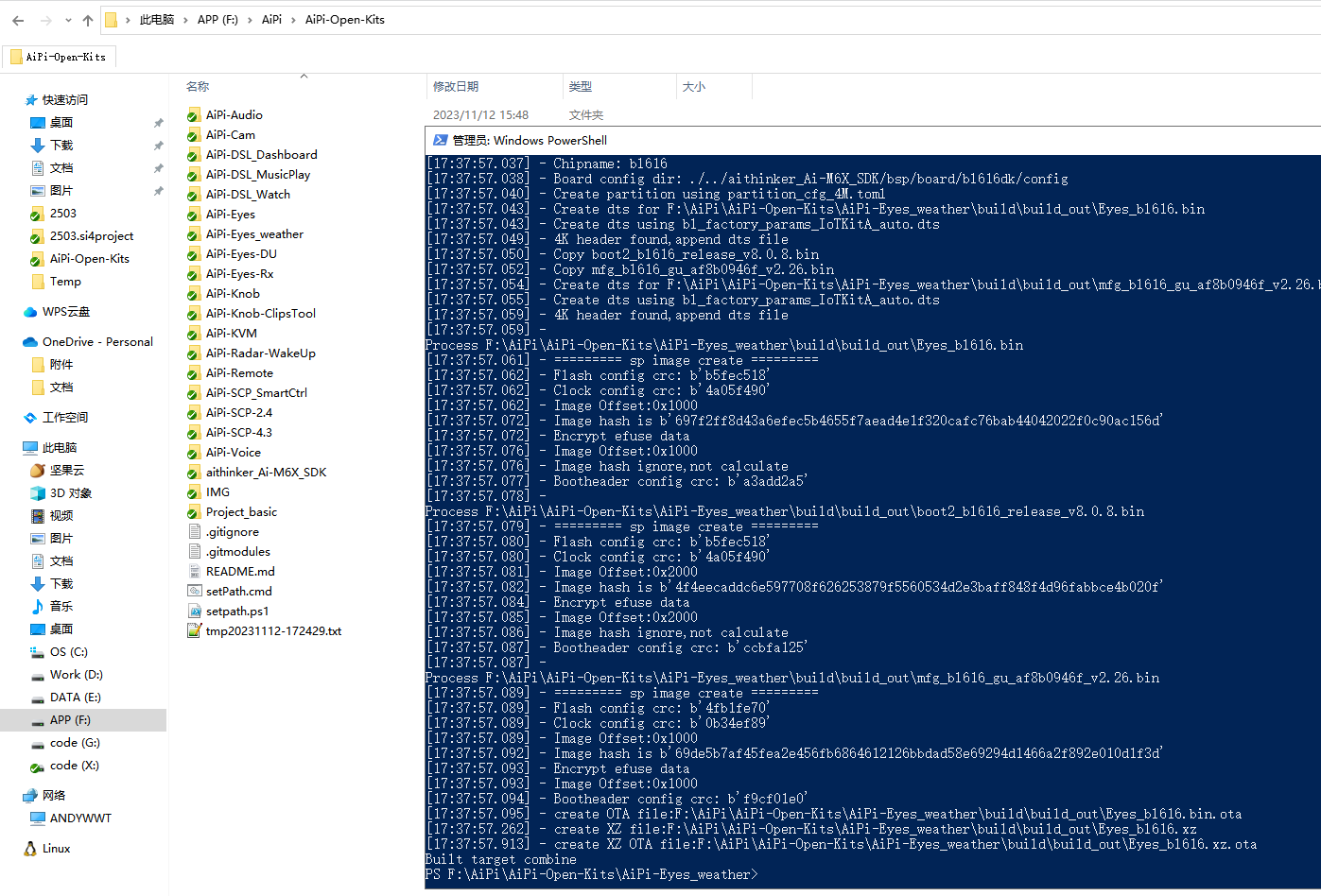Viewport: 1321px width, 896px height.
Task: Select the tmp20231112-172429.txt file
Action: coord(265,631)
